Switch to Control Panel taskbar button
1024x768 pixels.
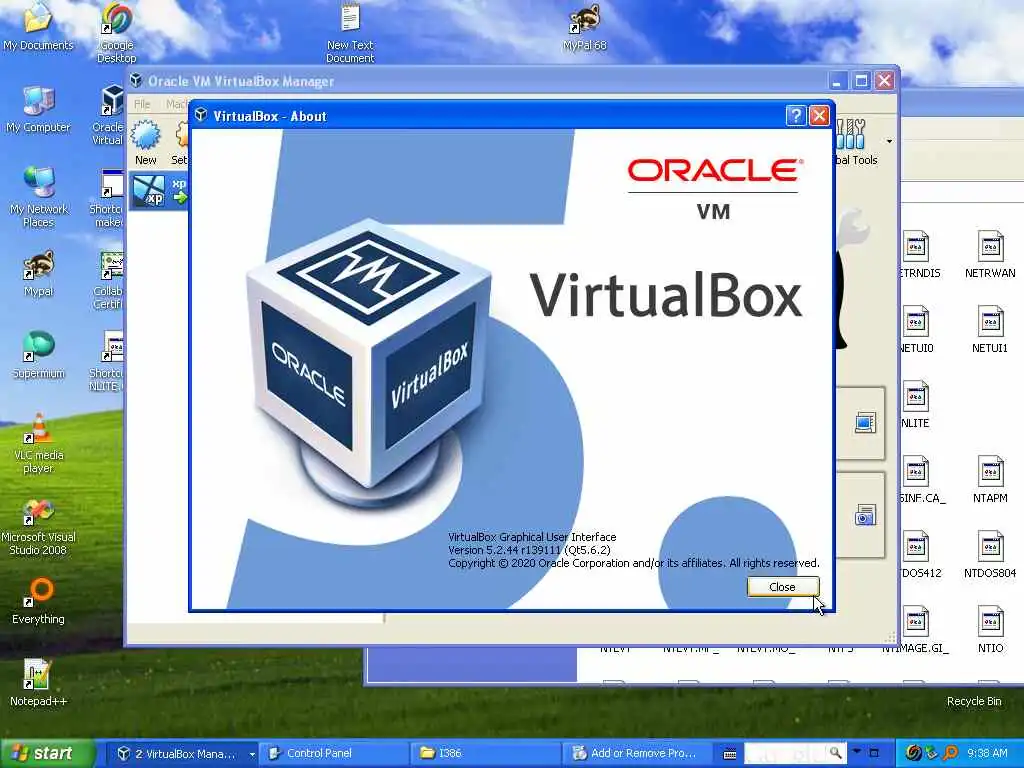[334, 754]
